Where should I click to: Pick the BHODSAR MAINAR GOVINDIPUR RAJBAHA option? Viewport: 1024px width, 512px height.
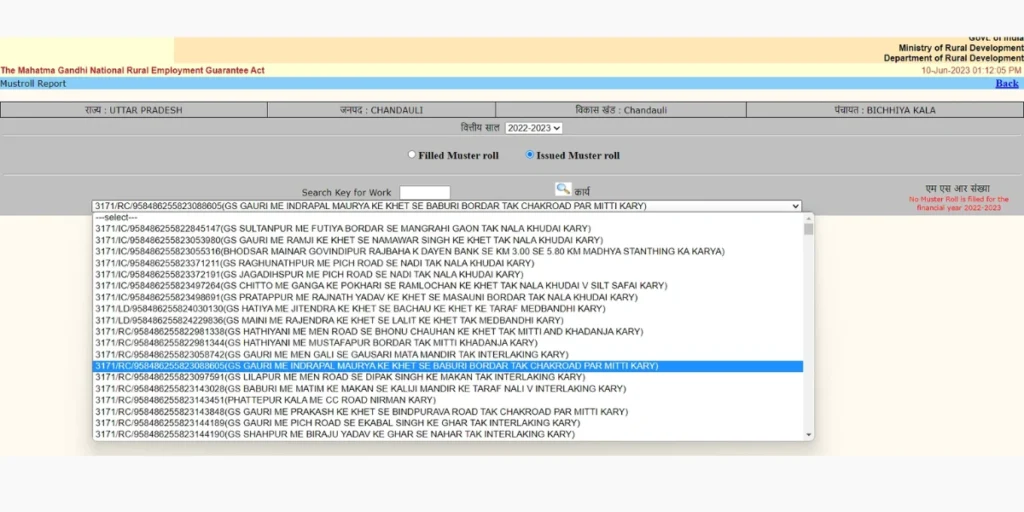(x=409, y=251)
